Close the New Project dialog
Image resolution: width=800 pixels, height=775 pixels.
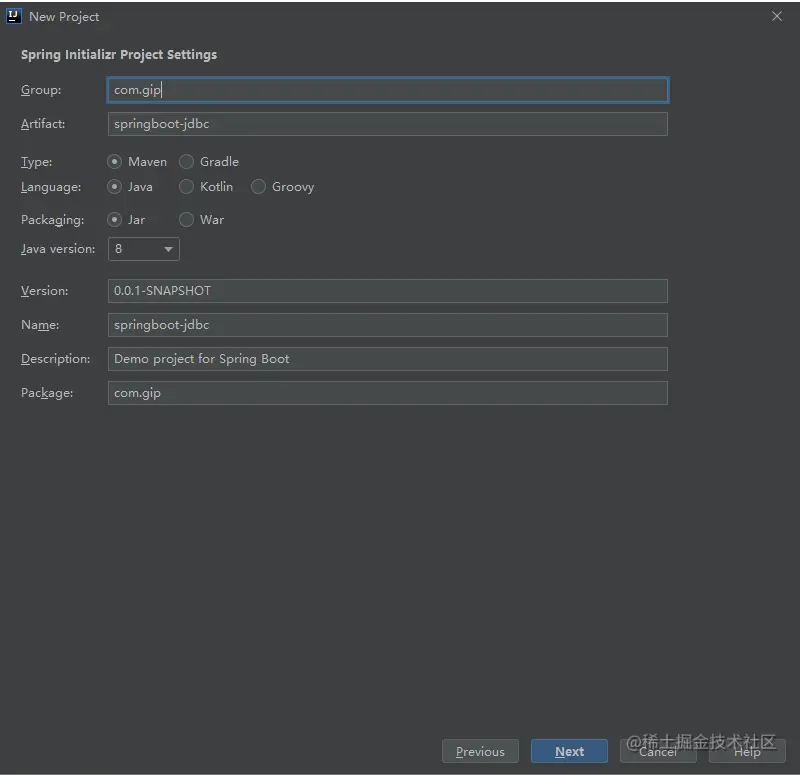(x=777, y=16)
